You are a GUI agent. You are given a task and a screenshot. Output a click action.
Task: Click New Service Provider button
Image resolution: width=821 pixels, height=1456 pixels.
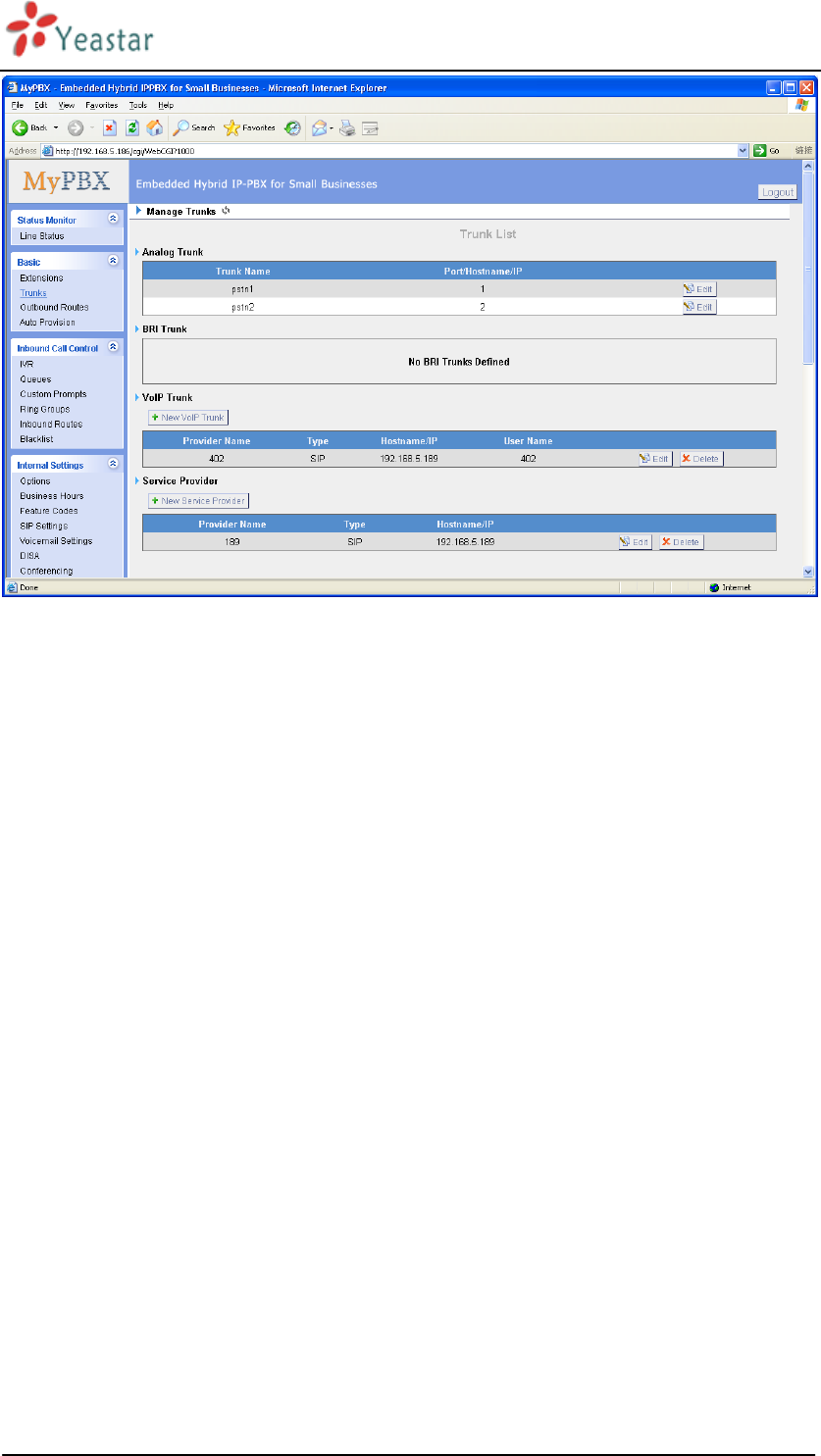(199, 501)
